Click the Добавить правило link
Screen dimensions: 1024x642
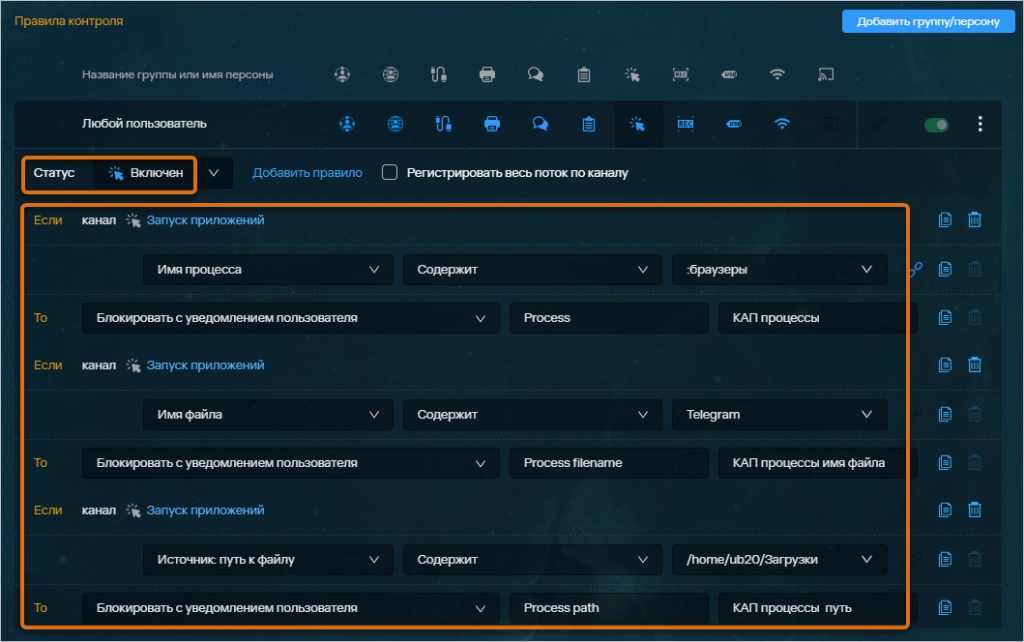307,173
